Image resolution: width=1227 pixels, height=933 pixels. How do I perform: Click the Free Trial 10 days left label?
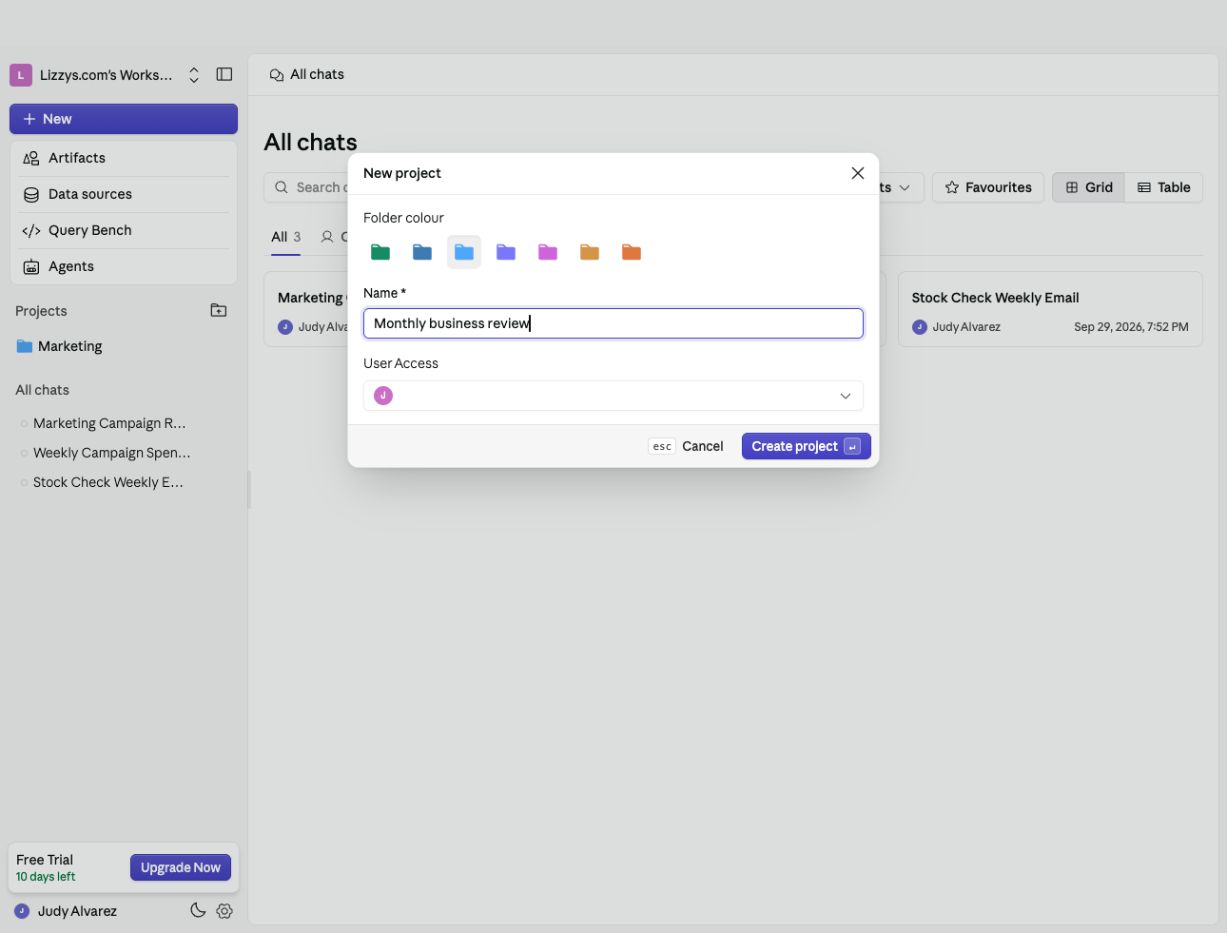[x=46, y=867]
